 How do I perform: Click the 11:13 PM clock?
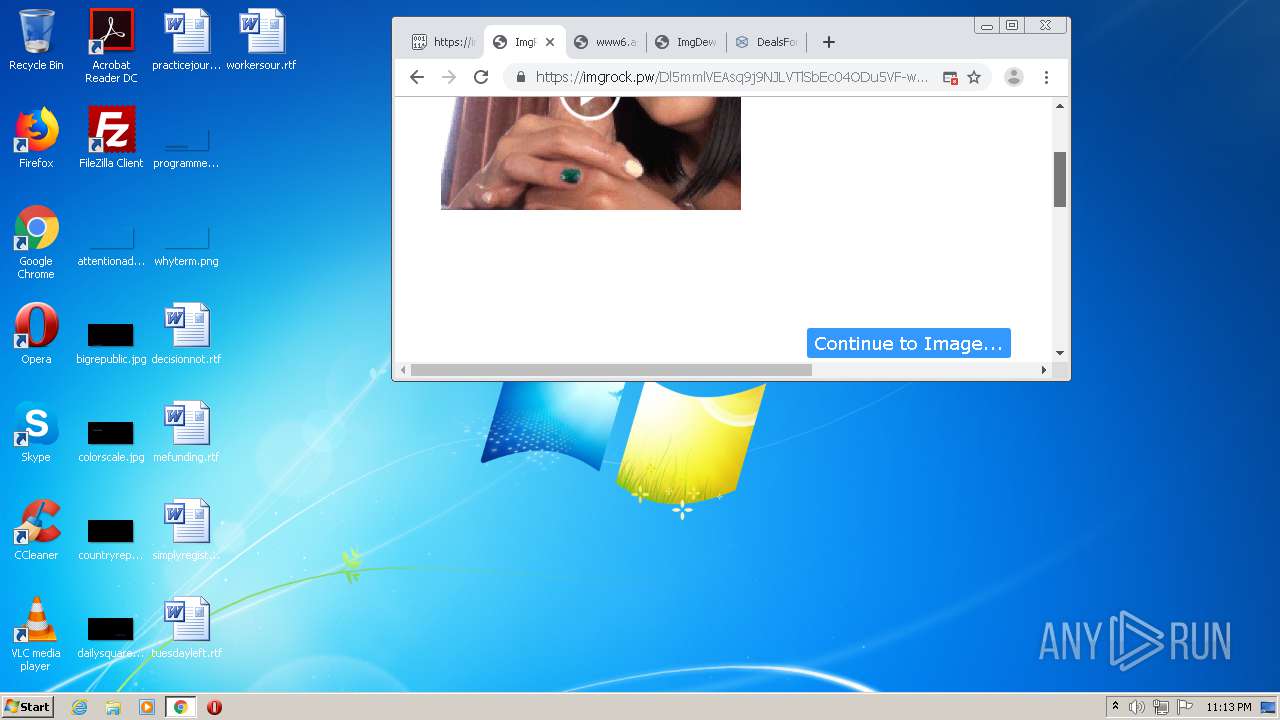click(x=1229, y=707)
